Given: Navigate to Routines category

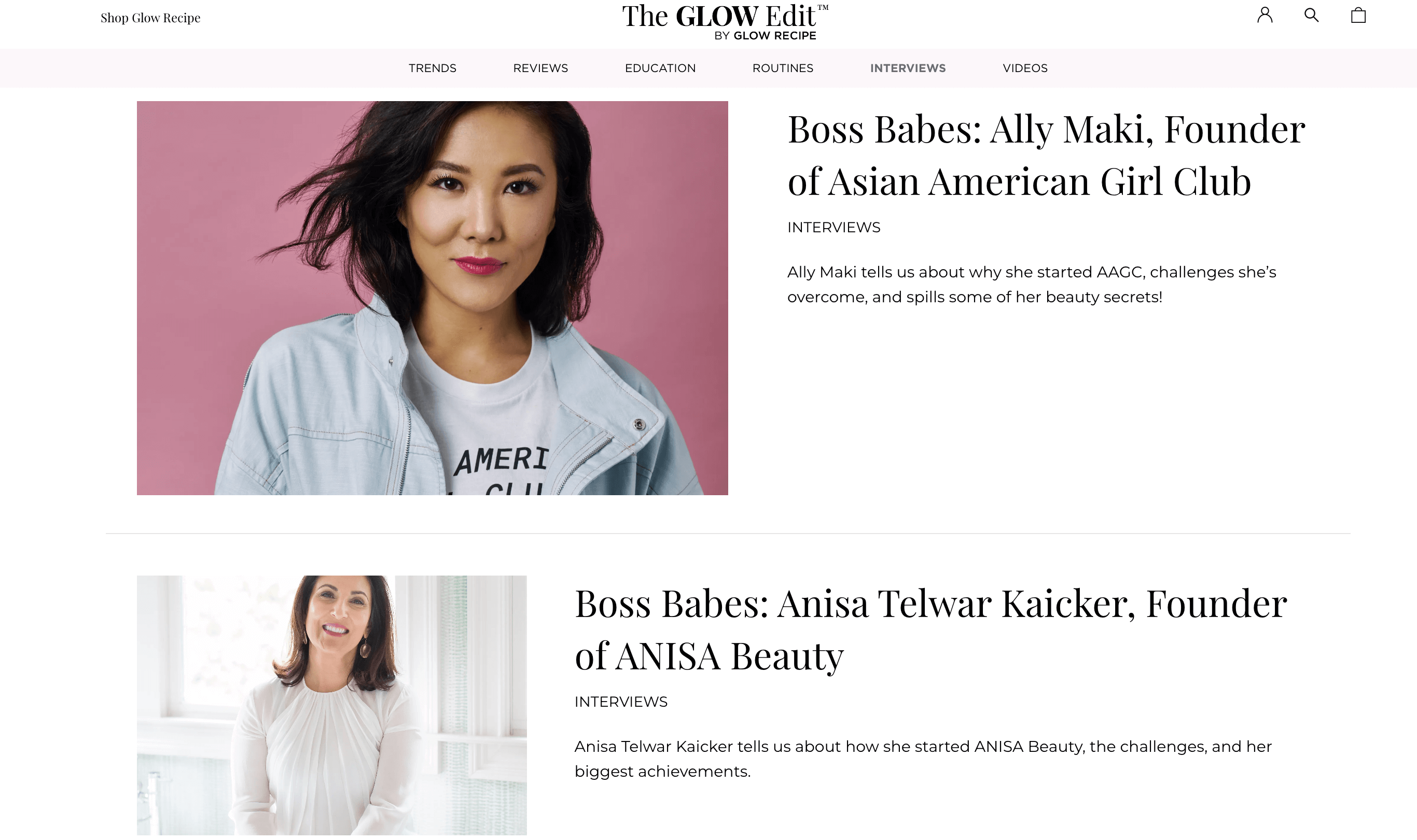Looking at the screenshot, I should pos(782,68).
